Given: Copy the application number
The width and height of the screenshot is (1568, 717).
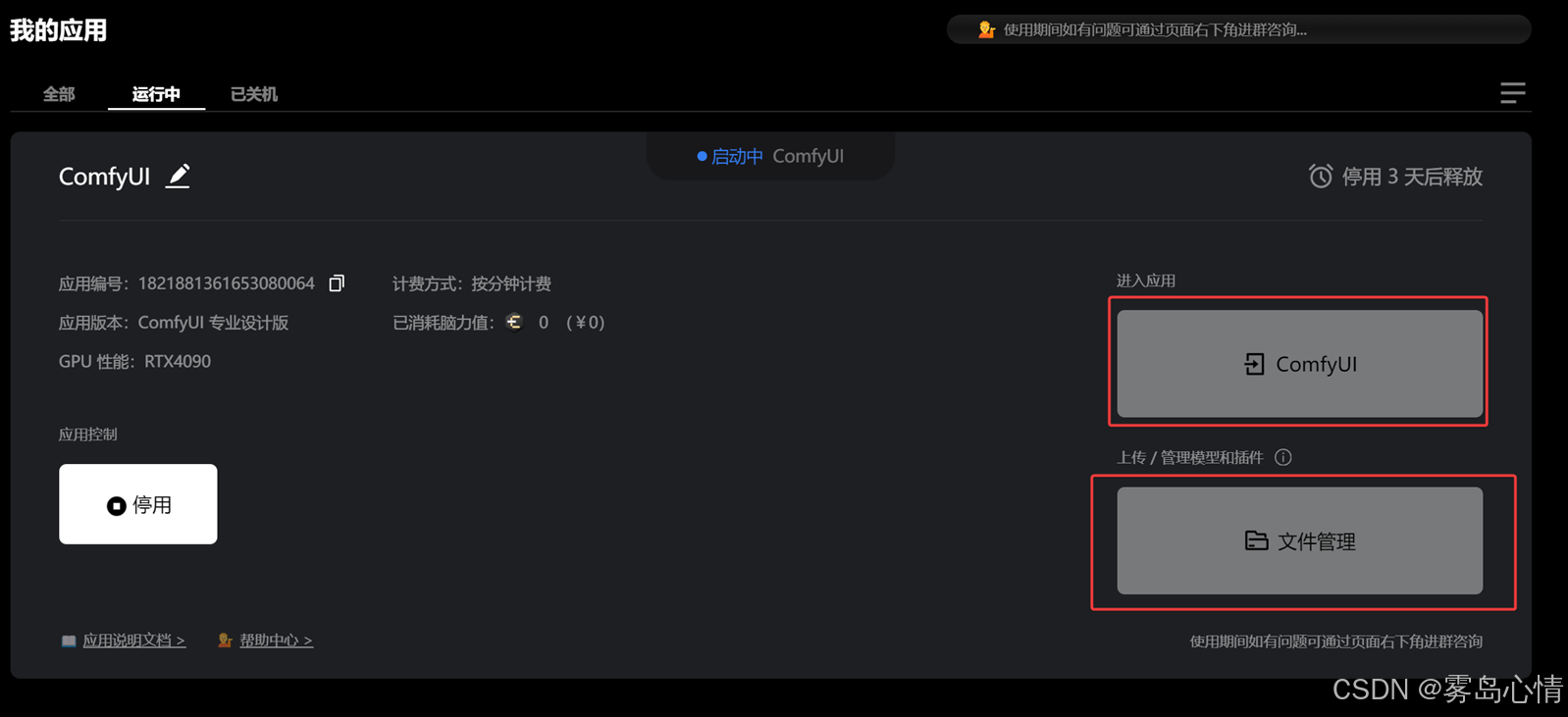Looking at the screenshot, I should coord(337,283).
